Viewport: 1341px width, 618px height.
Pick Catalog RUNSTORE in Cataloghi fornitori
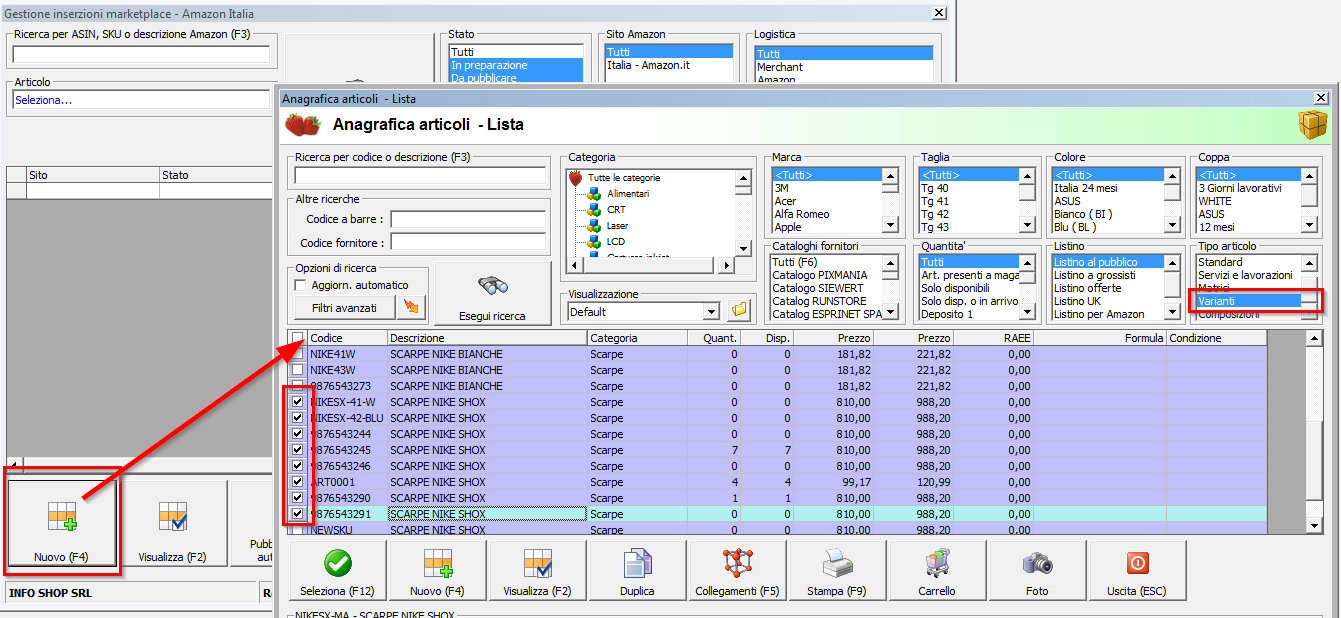pos(827,301)
